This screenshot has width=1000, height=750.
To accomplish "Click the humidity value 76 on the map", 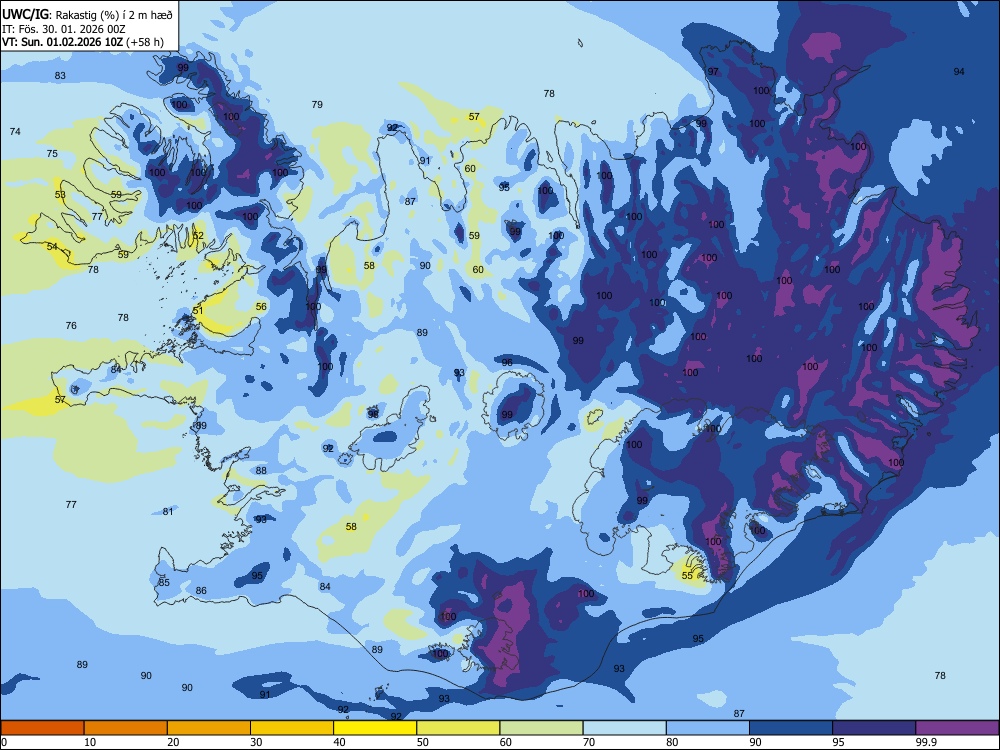I will (71, 325).
